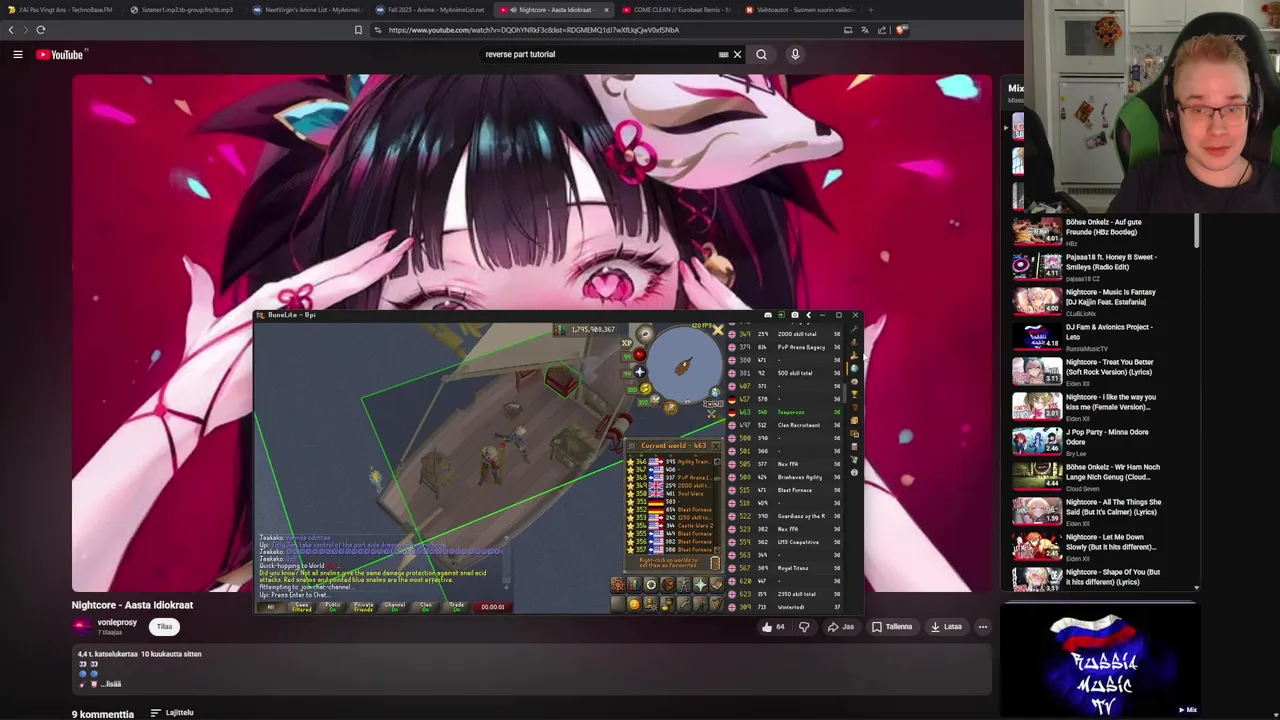Open RuneLite configuration wrench panel
Viewport: 1280px width, 720px height.
[x=854, y=329]
